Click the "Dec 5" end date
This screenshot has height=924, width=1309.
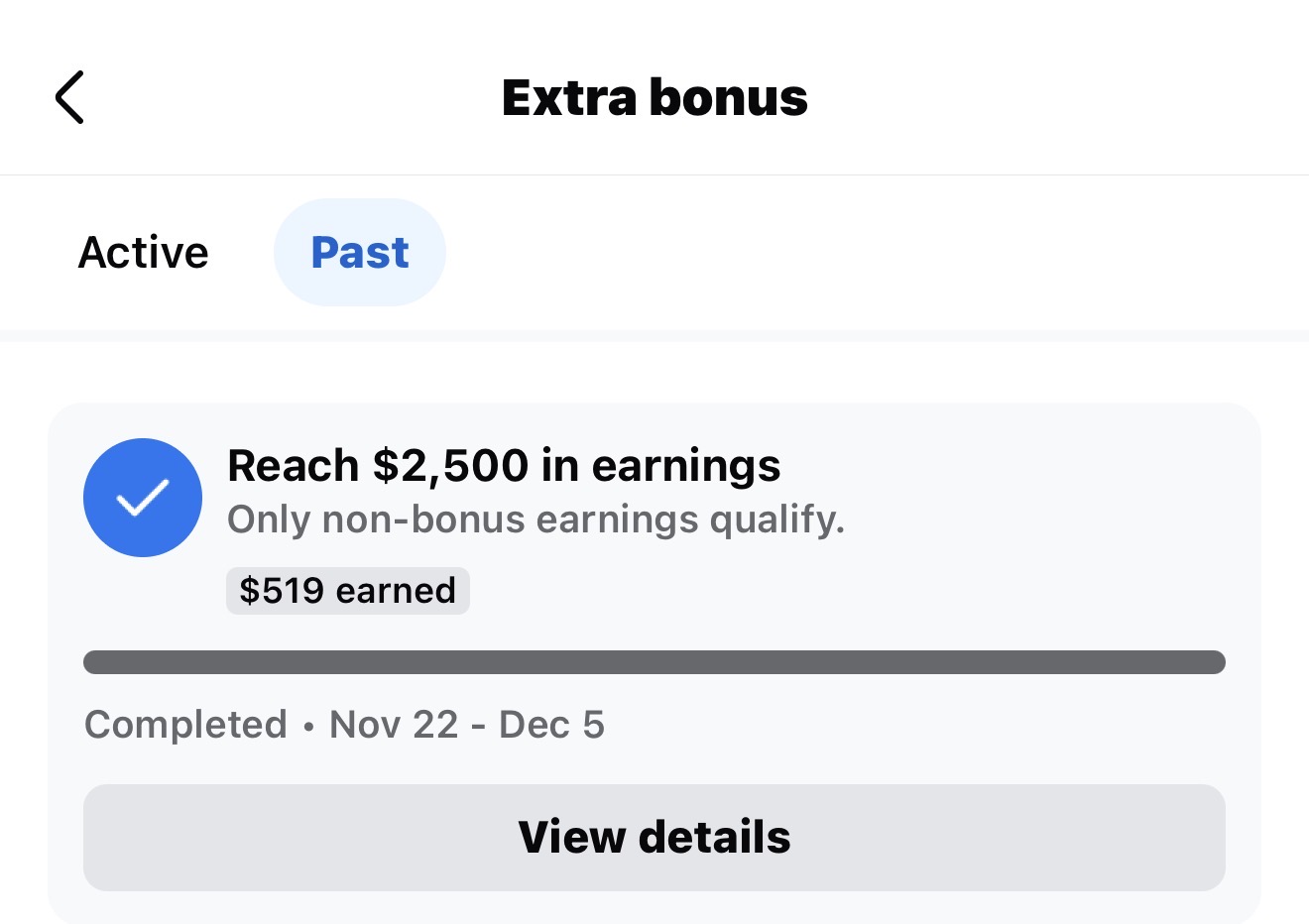551,725
